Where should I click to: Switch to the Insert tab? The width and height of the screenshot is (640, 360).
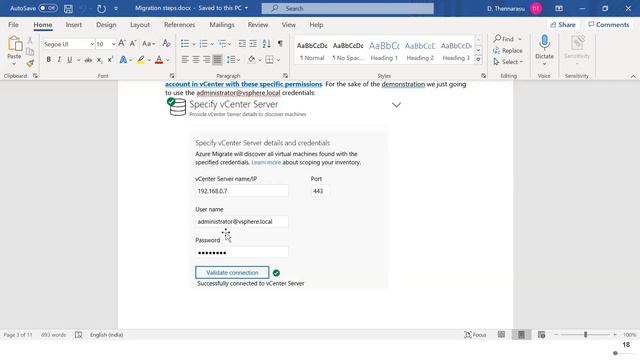pos(73,24)
